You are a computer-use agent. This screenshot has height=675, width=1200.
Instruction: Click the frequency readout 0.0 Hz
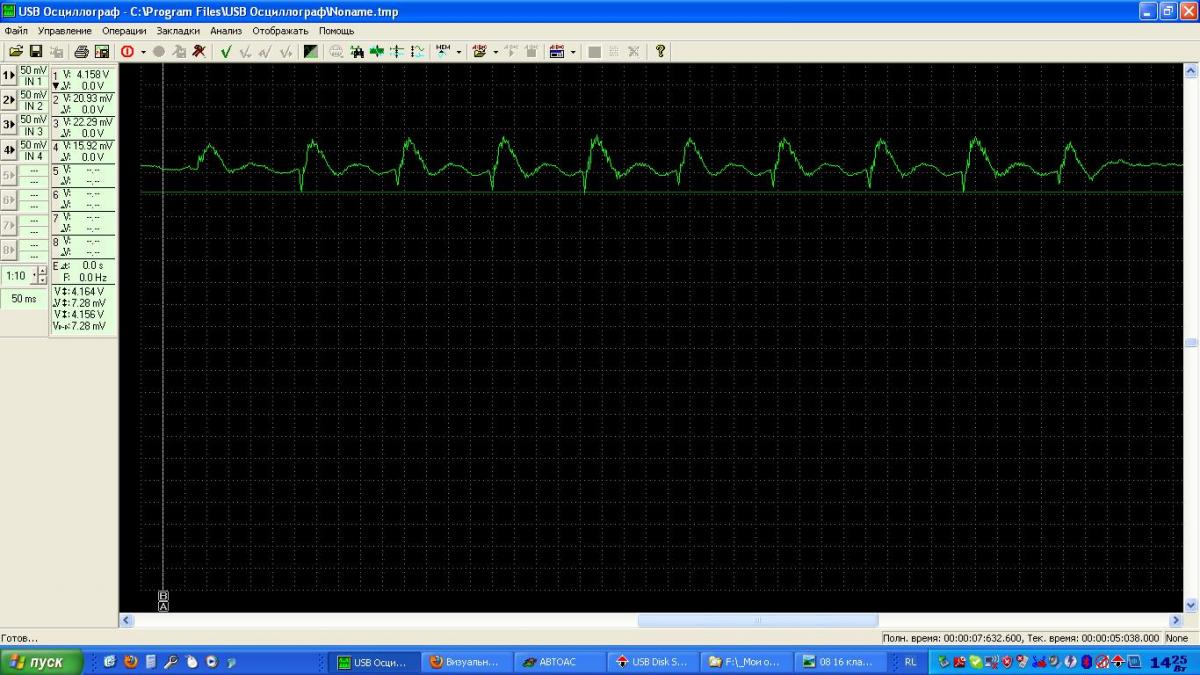coord(92,277)
